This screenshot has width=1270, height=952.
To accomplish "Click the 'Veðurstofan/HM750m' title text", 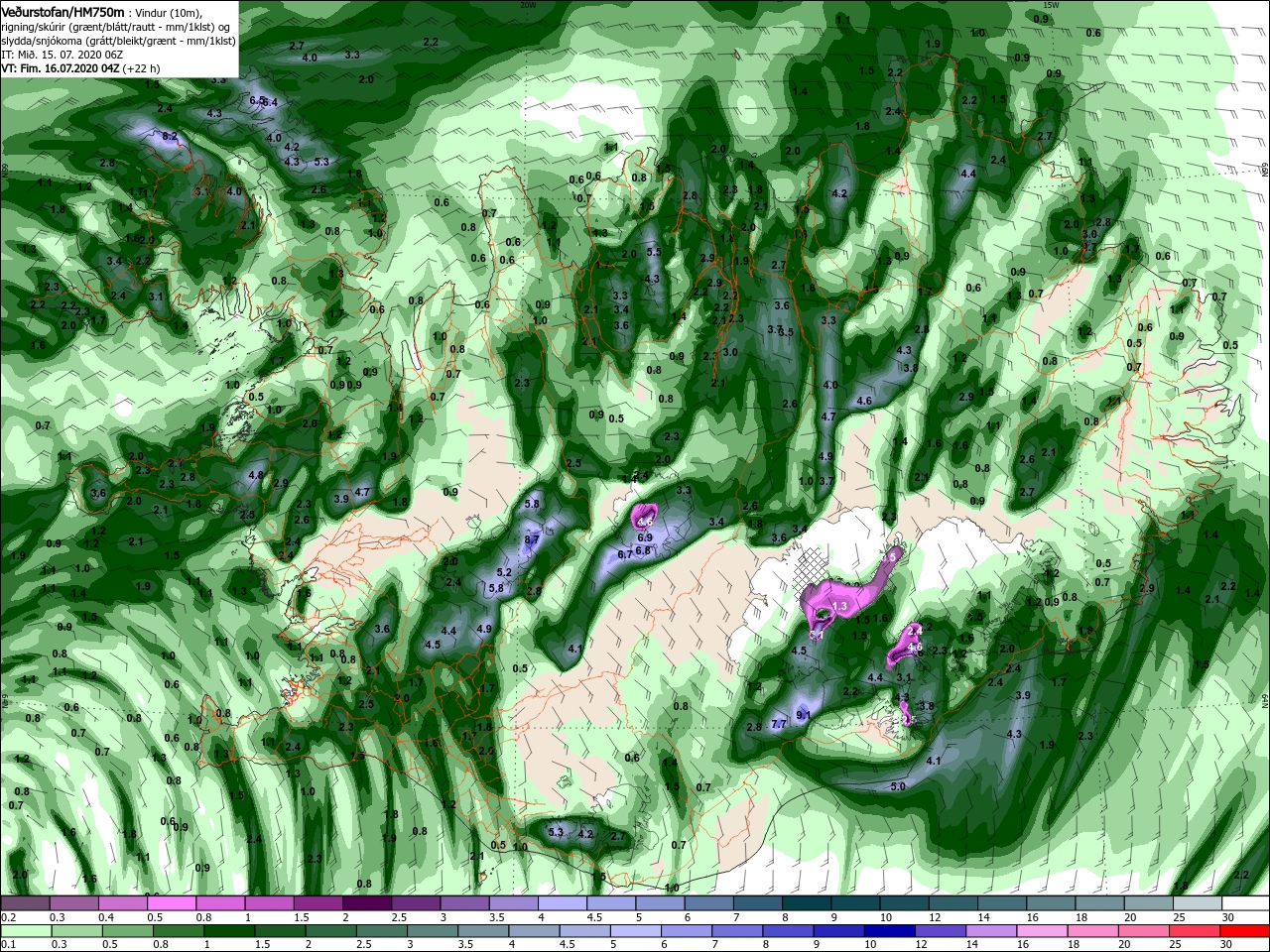I will pos(63,11).
